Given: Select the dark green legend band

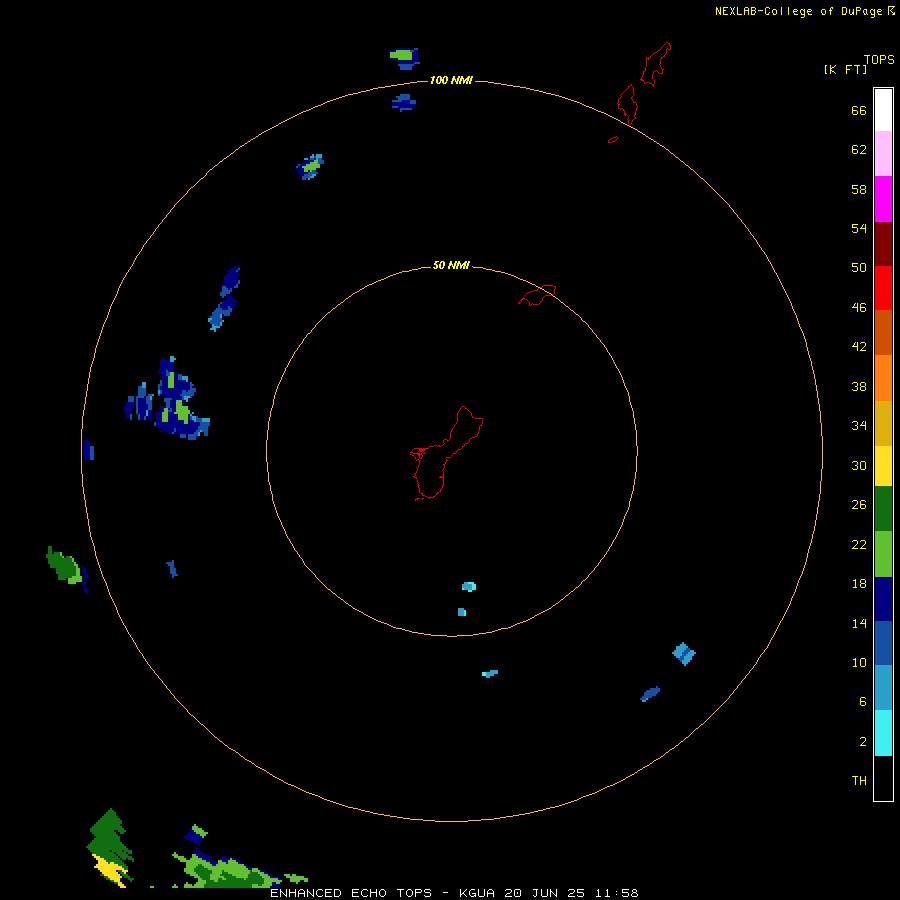Looking at the screenshot, I should click(883, 509).
